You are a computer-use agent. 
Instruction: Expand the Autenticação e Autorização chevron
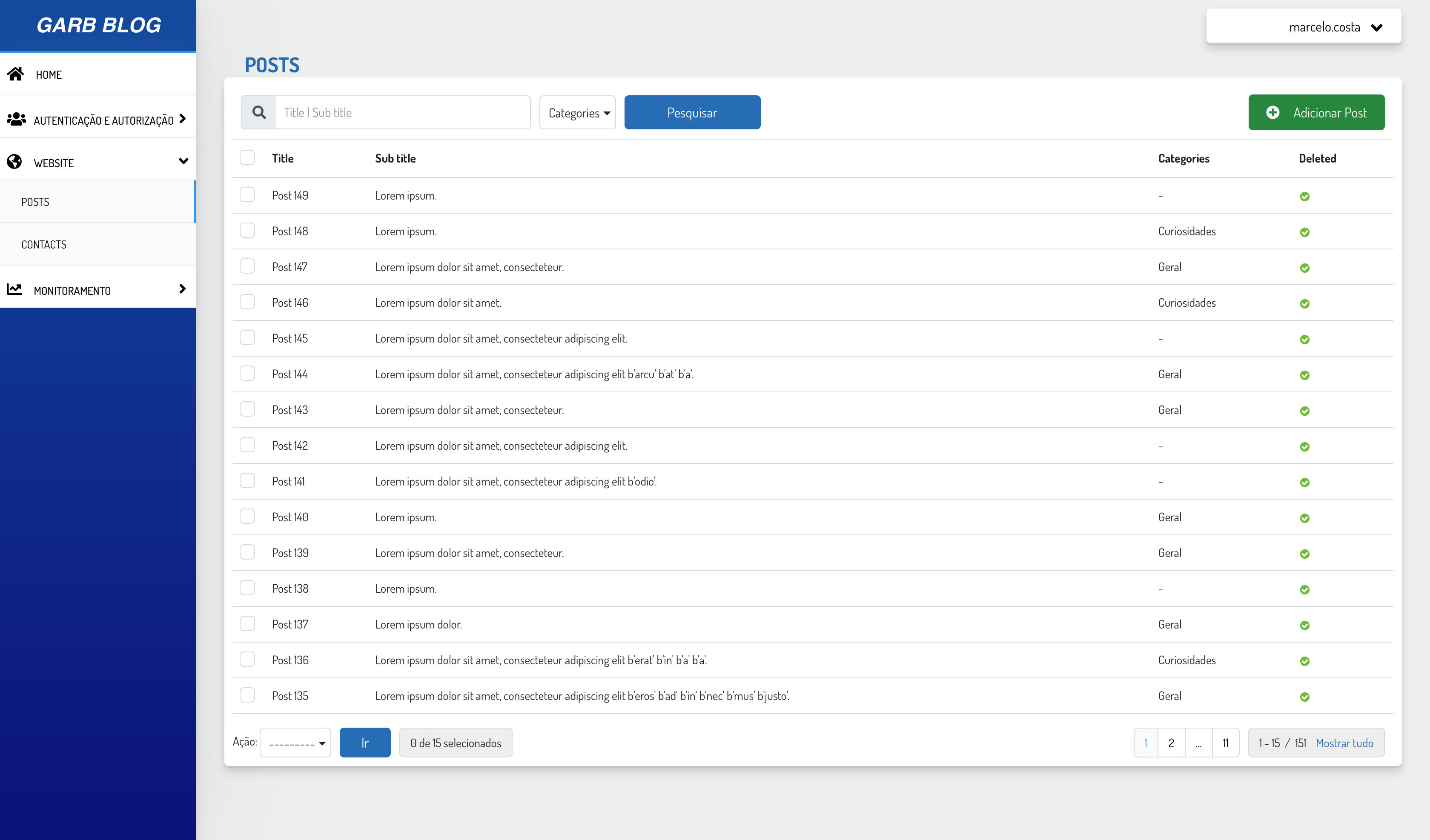(x=182, y=119)
